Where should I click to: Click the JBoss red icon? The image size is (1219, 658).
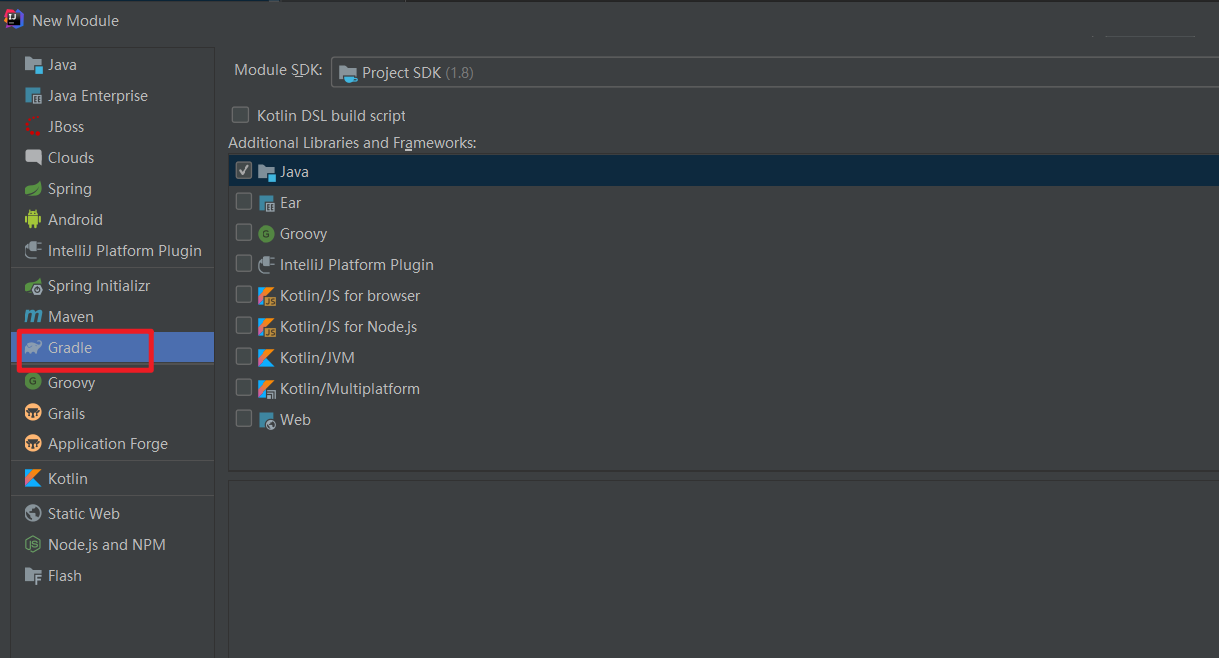[x=33, y=127]
